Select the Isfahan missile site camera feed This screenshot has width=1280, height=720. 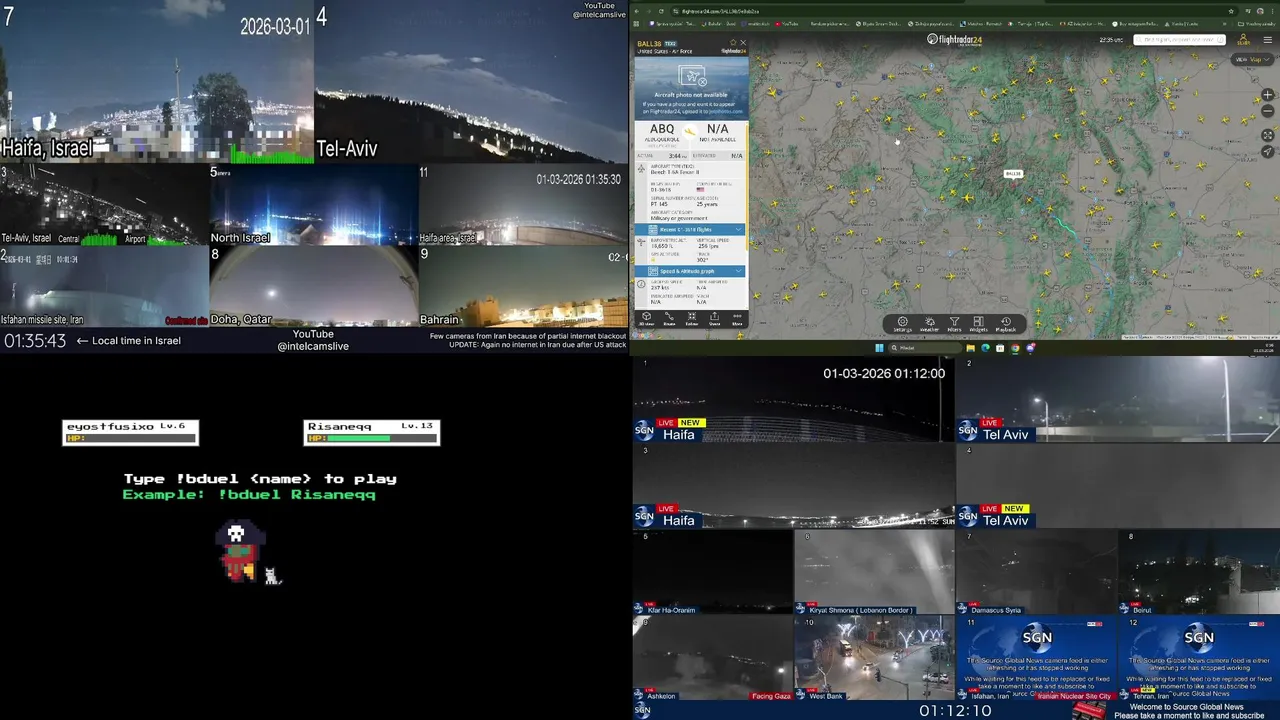point(104,287)
